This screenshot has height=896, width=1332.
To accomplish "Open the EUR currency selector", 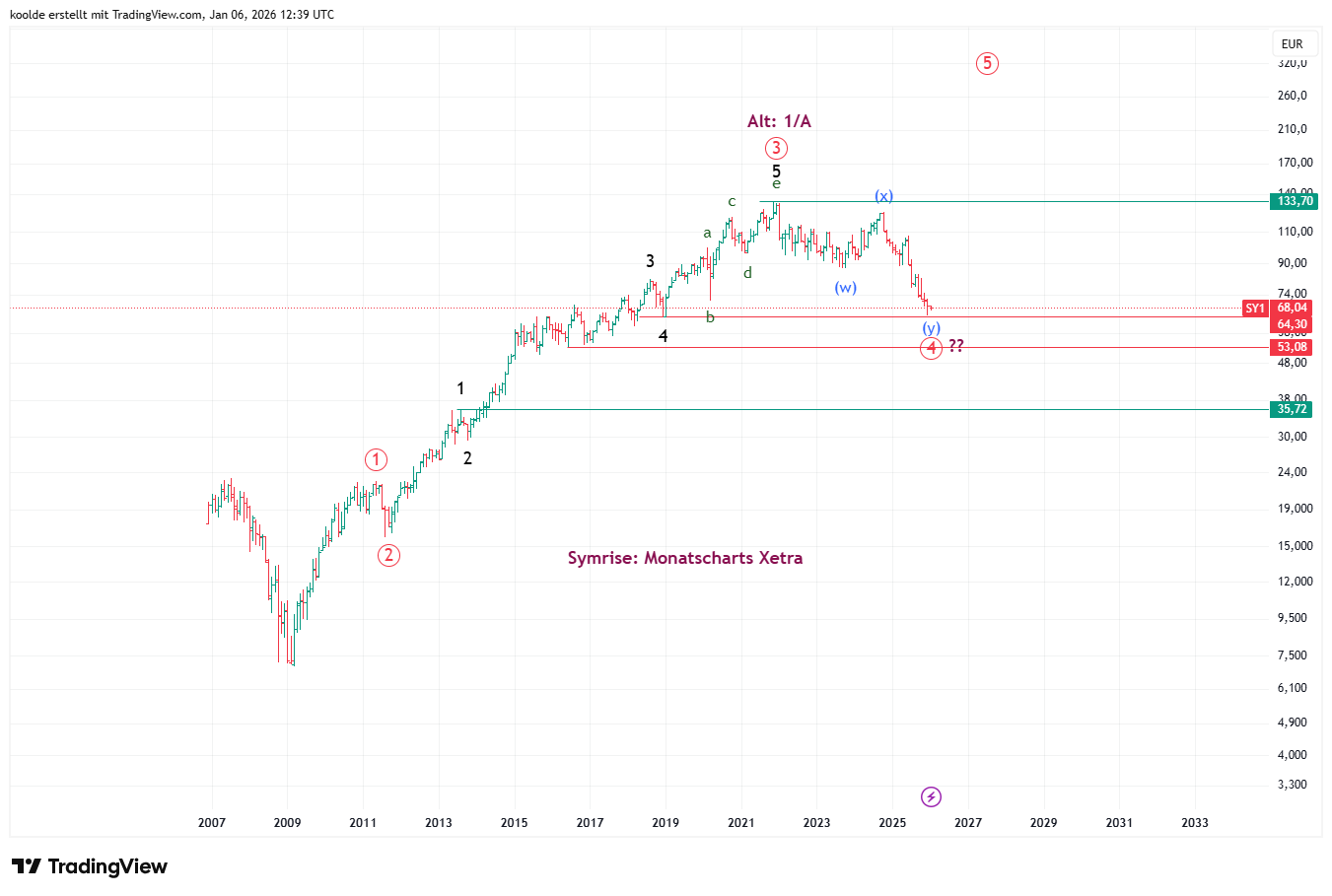I will tap(1292, 44).
